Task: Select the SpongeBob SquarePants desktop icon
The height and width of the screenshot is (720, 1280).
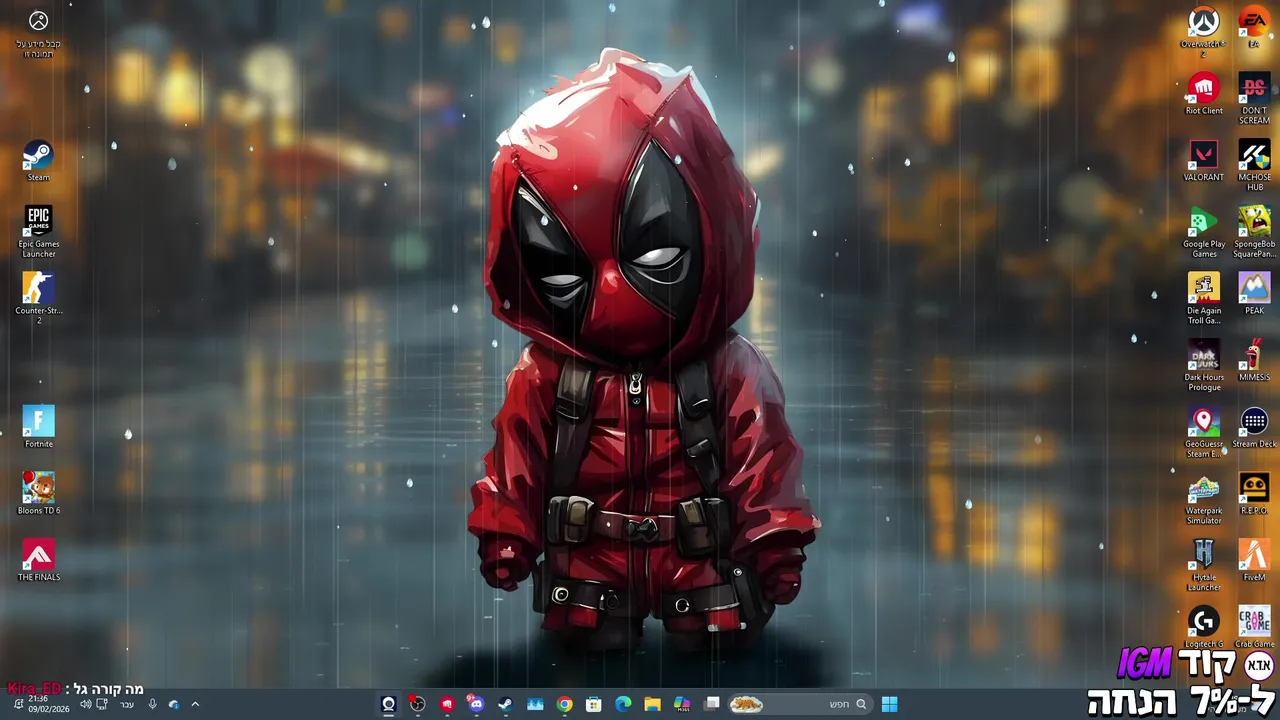Action: tap(1254, 232)
